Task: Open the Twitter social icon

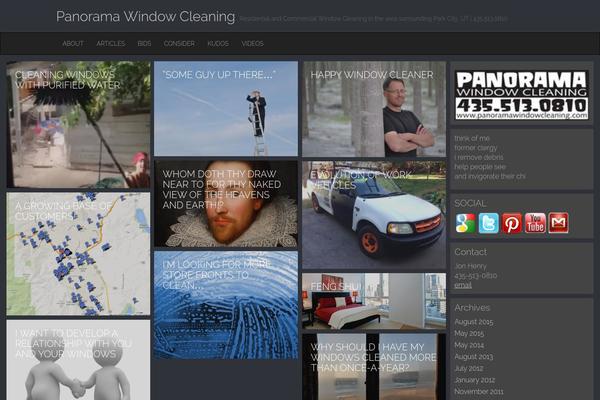Action: 489,223
